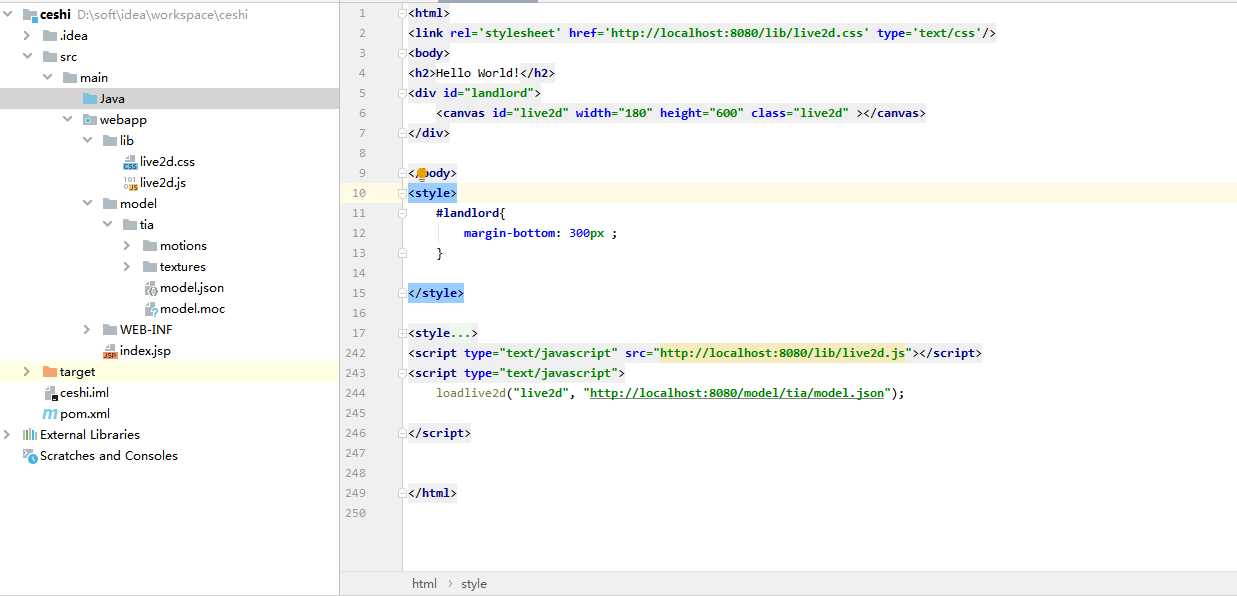Open the live2d.css stylesheet URL on line 2
The height and width of the screenshot is (596, 1237).
[739, 33]
